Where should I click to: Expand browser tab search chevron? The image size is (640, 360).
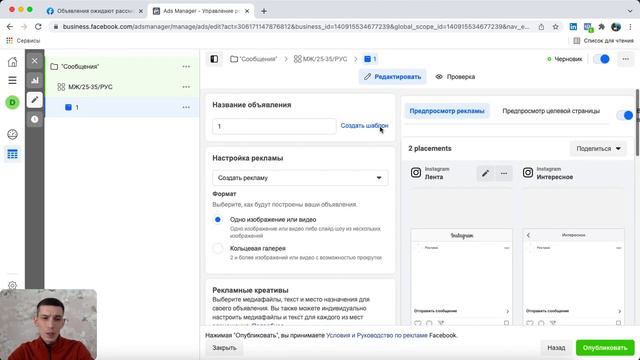[630, 11]
